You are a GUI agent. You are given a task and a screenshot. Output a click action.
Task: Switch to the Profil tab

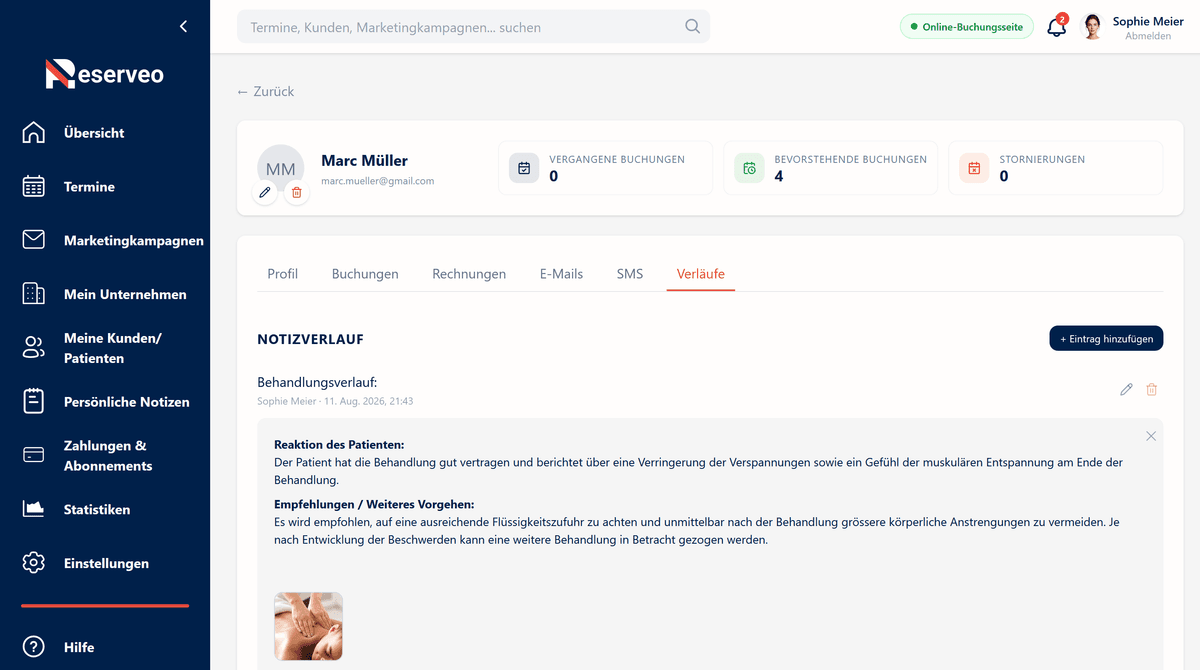click(x=283, y=274)
